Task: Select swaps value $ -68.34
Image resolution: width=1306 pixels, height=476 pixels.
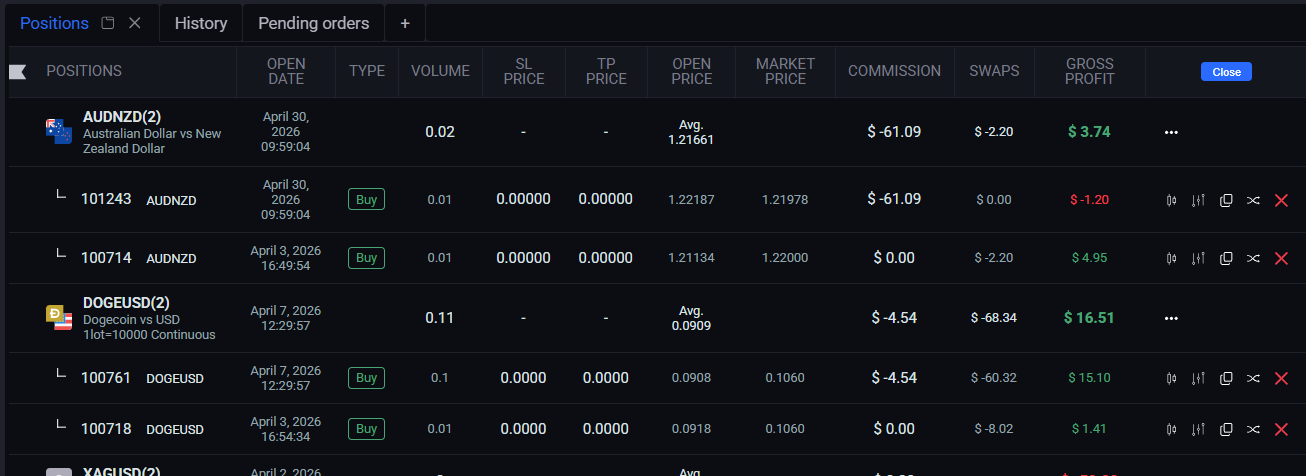Action: tap(994, 318)
